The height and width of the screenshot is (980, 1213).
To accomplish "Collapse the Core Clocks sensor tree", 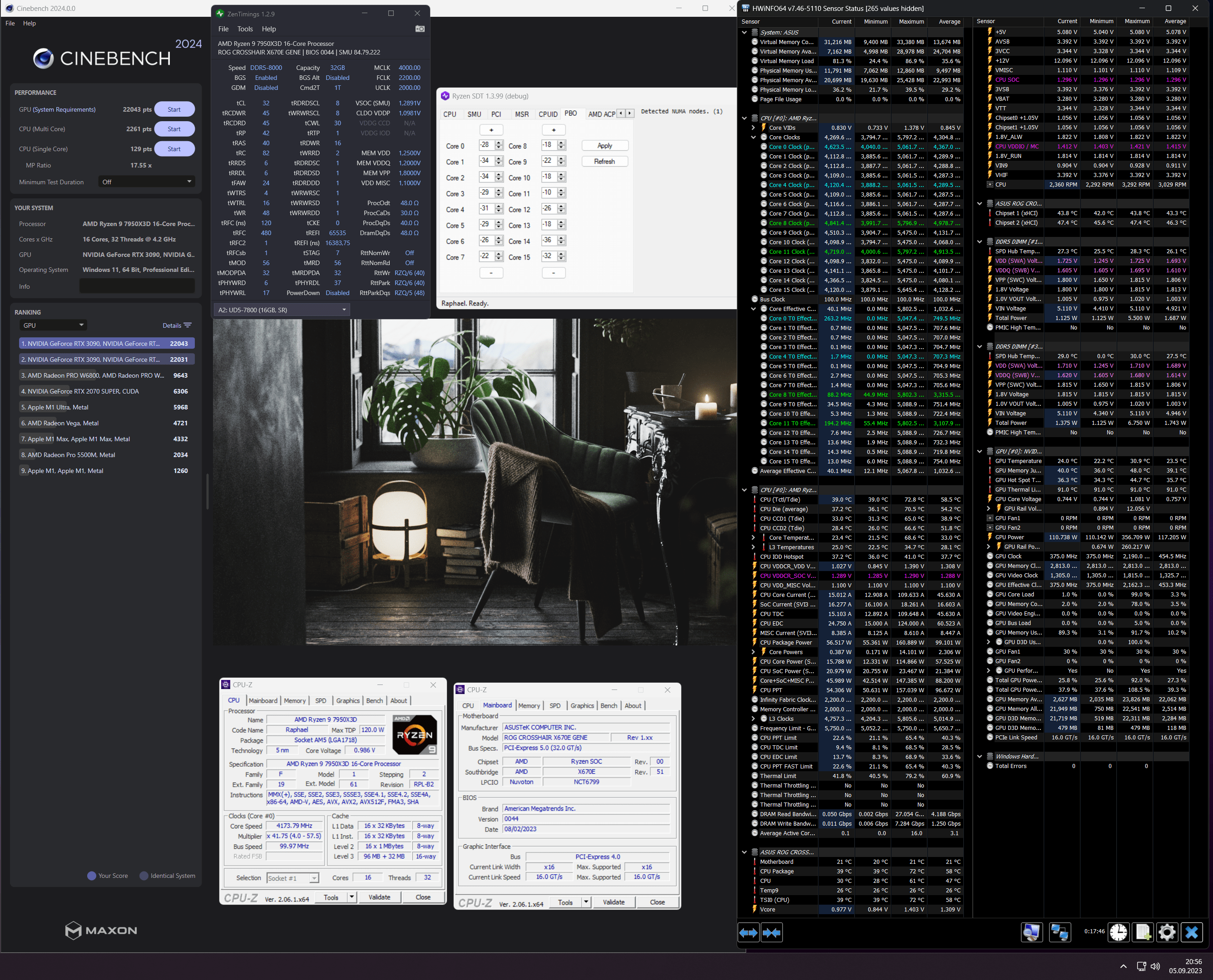I will (x=753, y=137).
